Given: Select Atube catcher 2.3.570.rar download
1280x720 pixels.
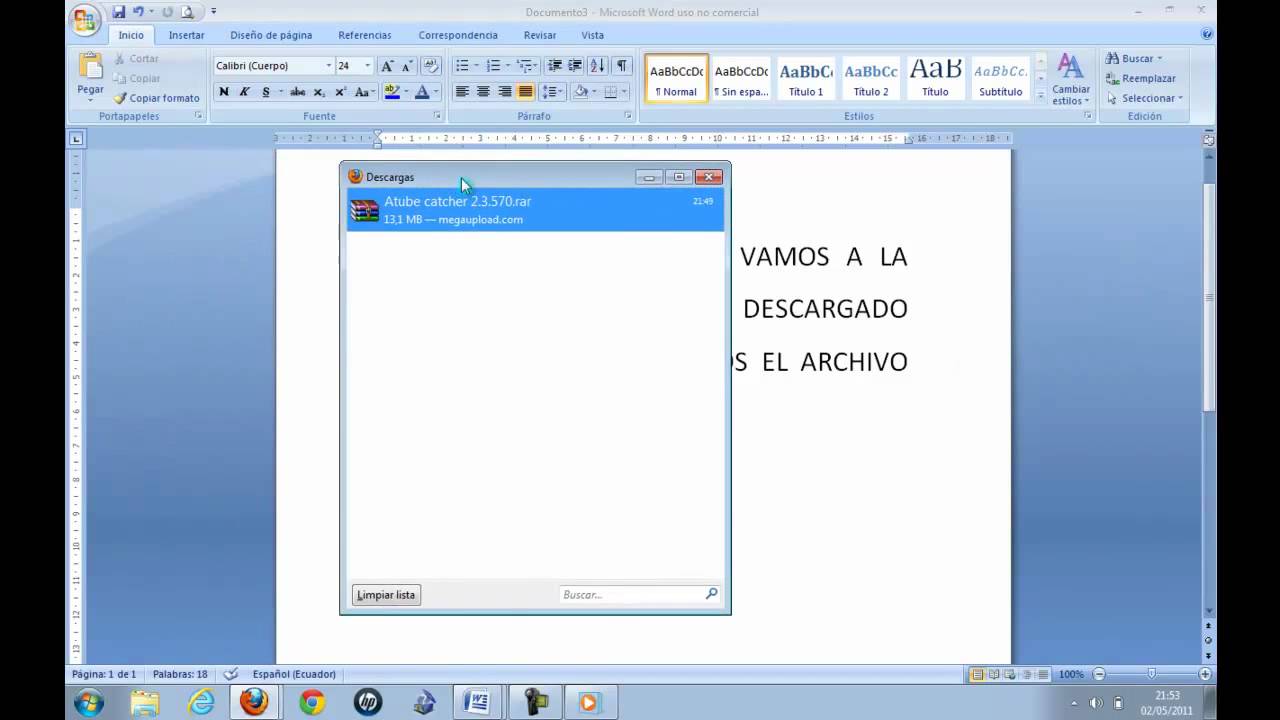Looking at the screenshot, I should point(535,210).
